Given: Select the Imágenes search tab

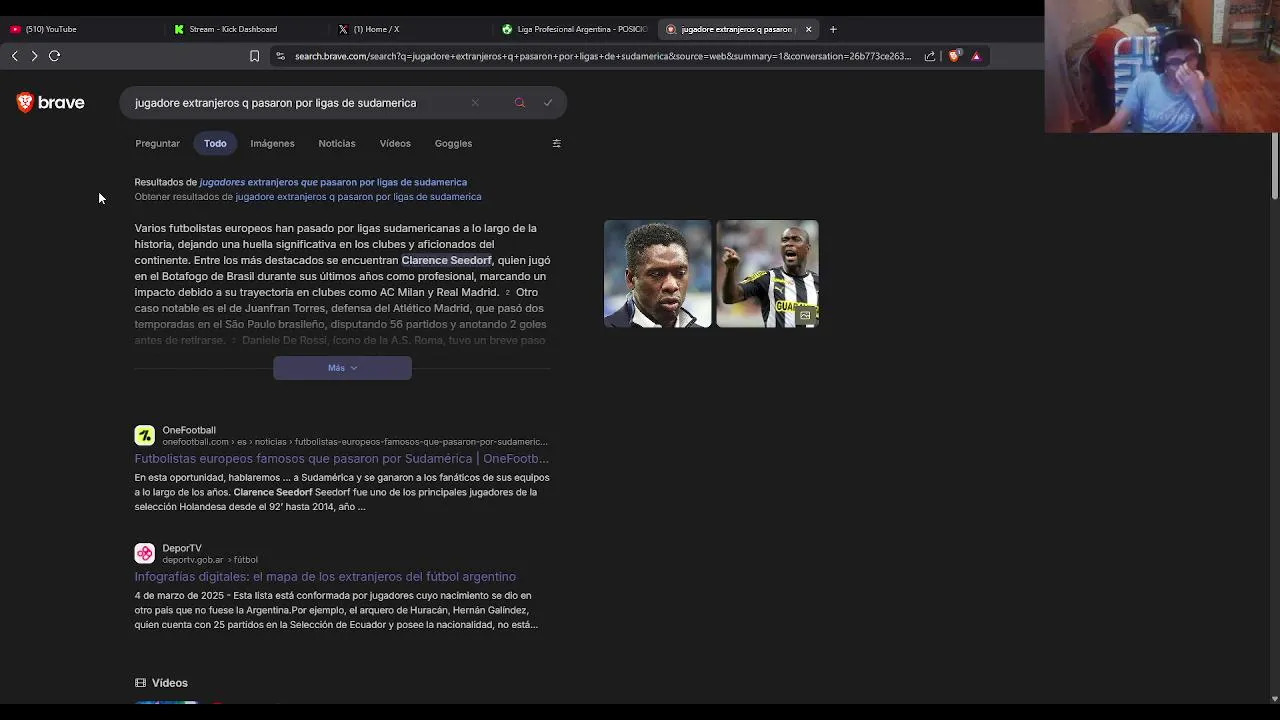Looking at the screenshot, I should 272,143.
